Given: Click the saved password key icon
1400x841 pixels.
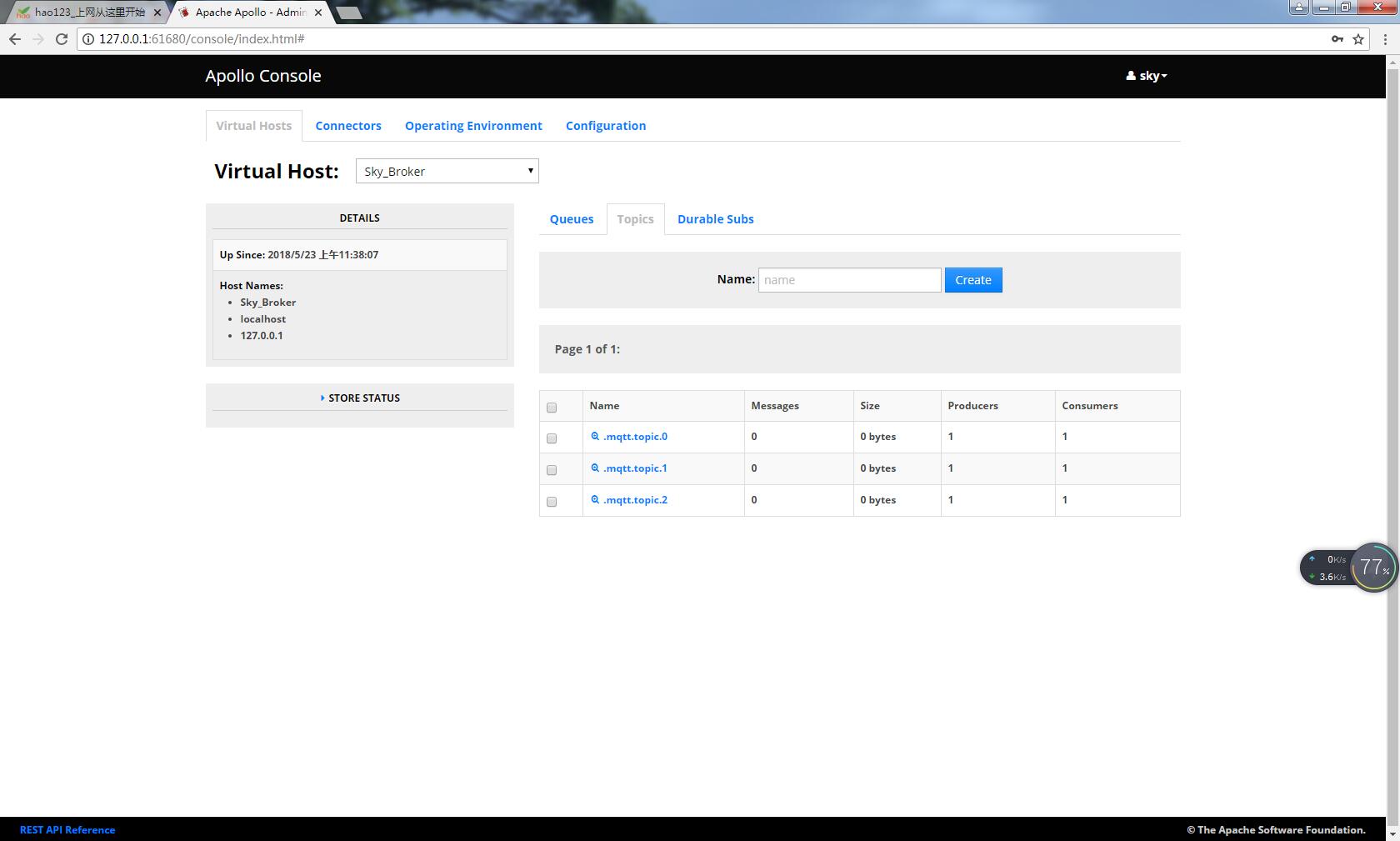Looking at the screenshot, I should [1337, 39].
